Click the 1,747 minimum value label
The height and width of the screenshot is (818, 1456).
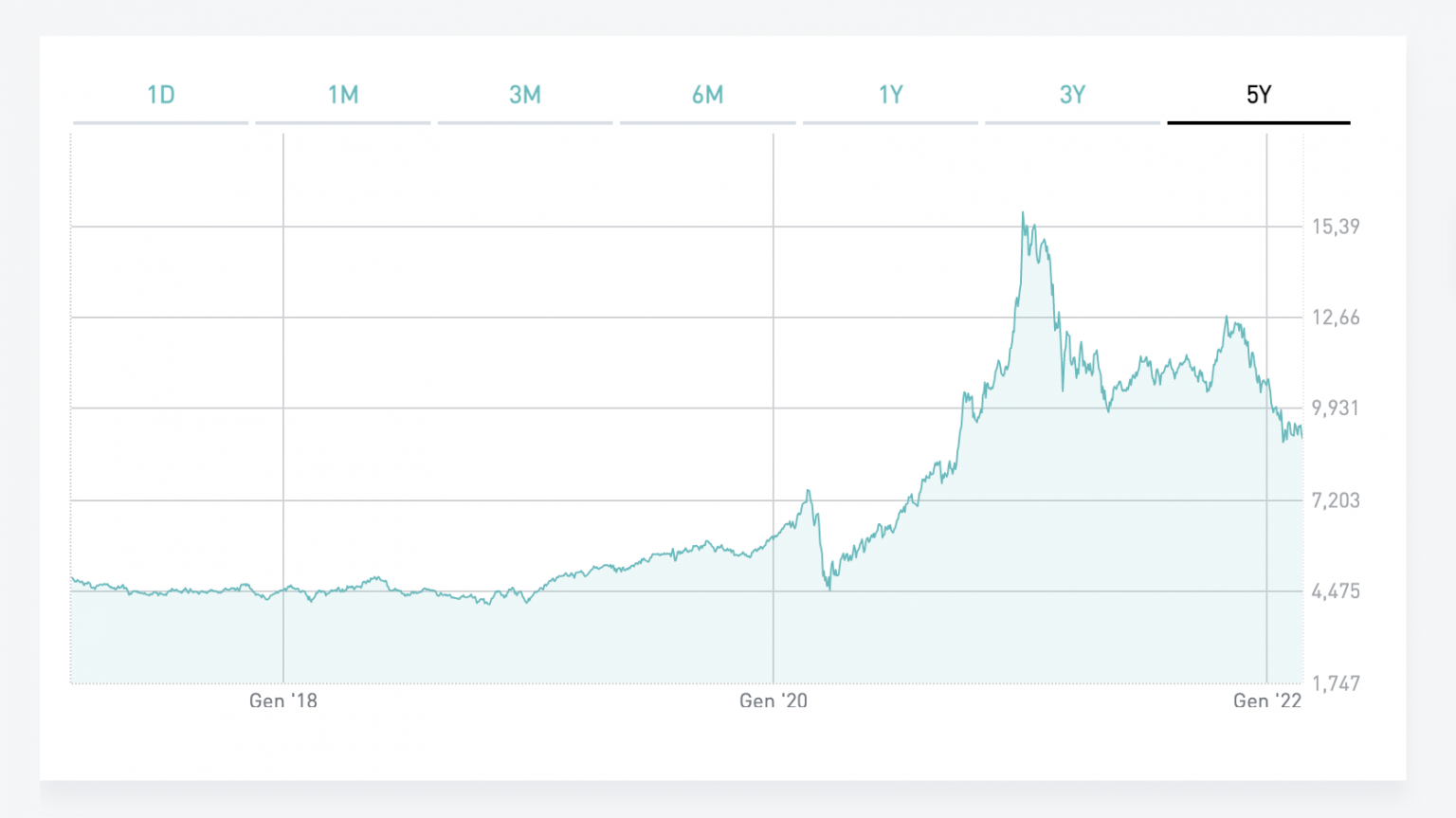click(x=1335, y=683)
